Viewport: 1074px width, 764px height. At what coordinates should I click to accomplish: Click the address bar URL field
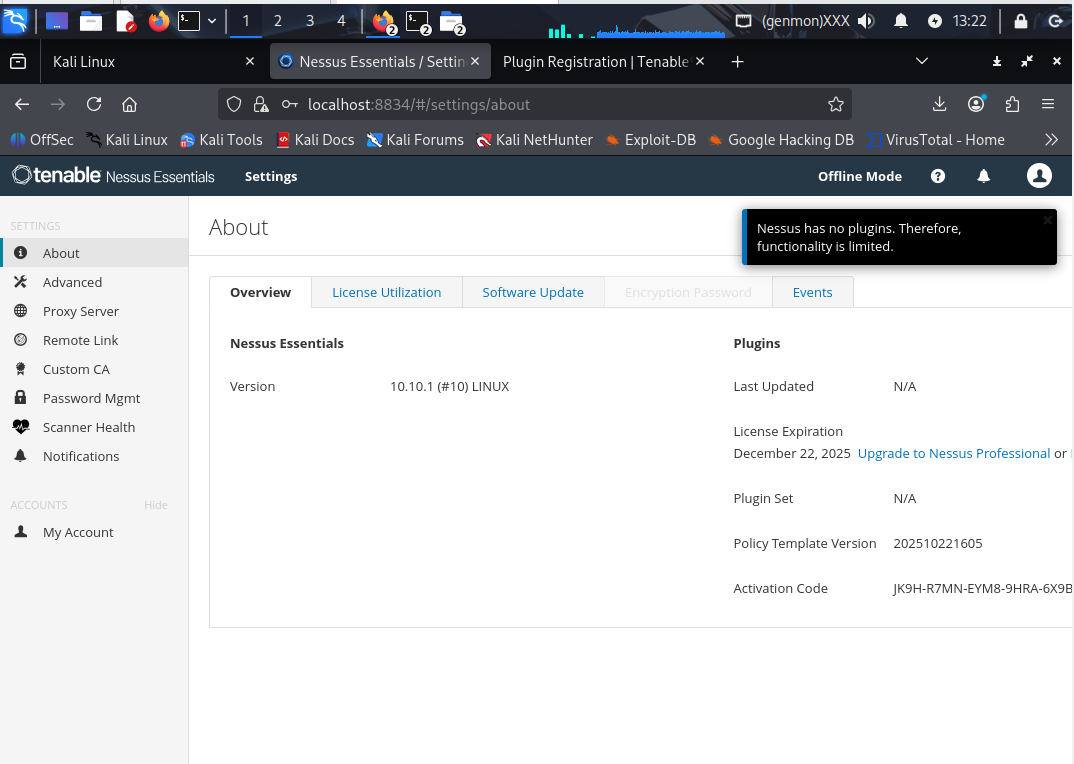pos(534,105)
